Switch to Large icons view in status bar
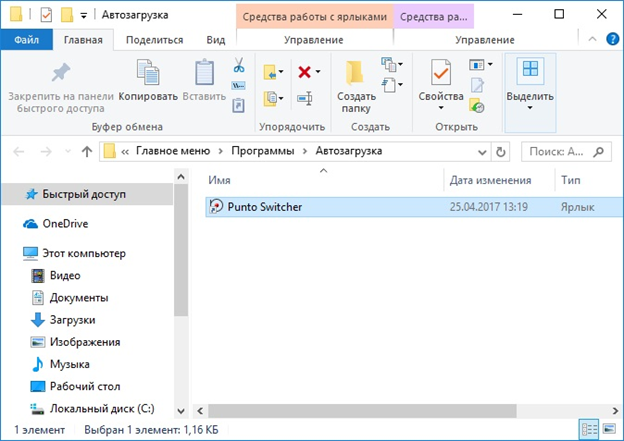624x441 pixels. [x=609, y=429]
